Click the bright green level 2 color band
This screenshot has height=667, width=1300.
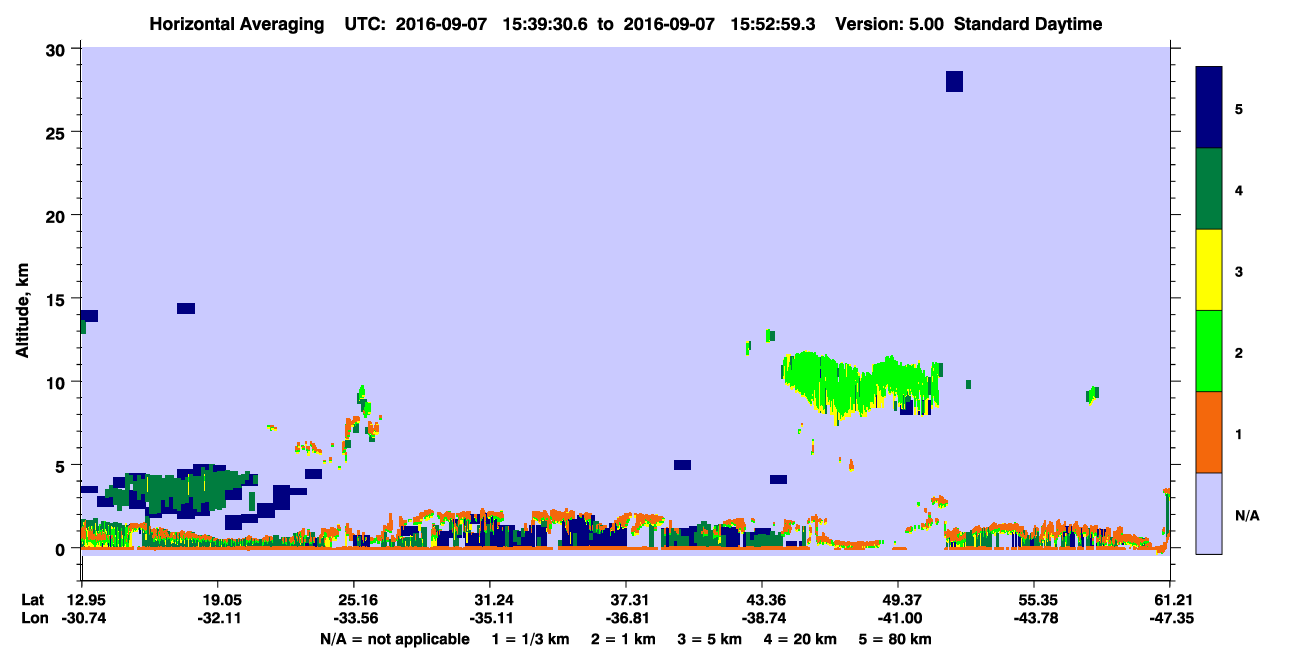(x=1209, y=351)
